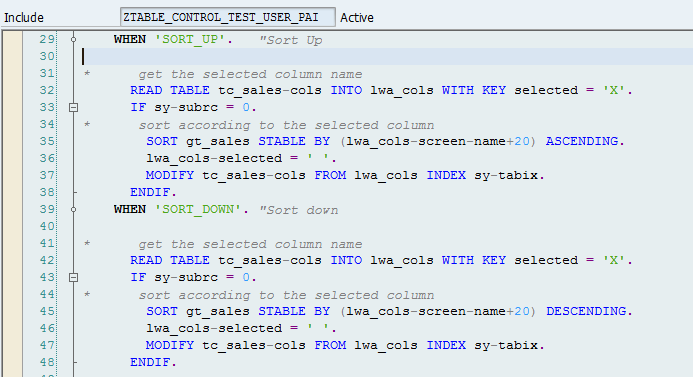693x377 pixels.
Task: Click the "Sort down comment
Action: click(x=299, y=210)
